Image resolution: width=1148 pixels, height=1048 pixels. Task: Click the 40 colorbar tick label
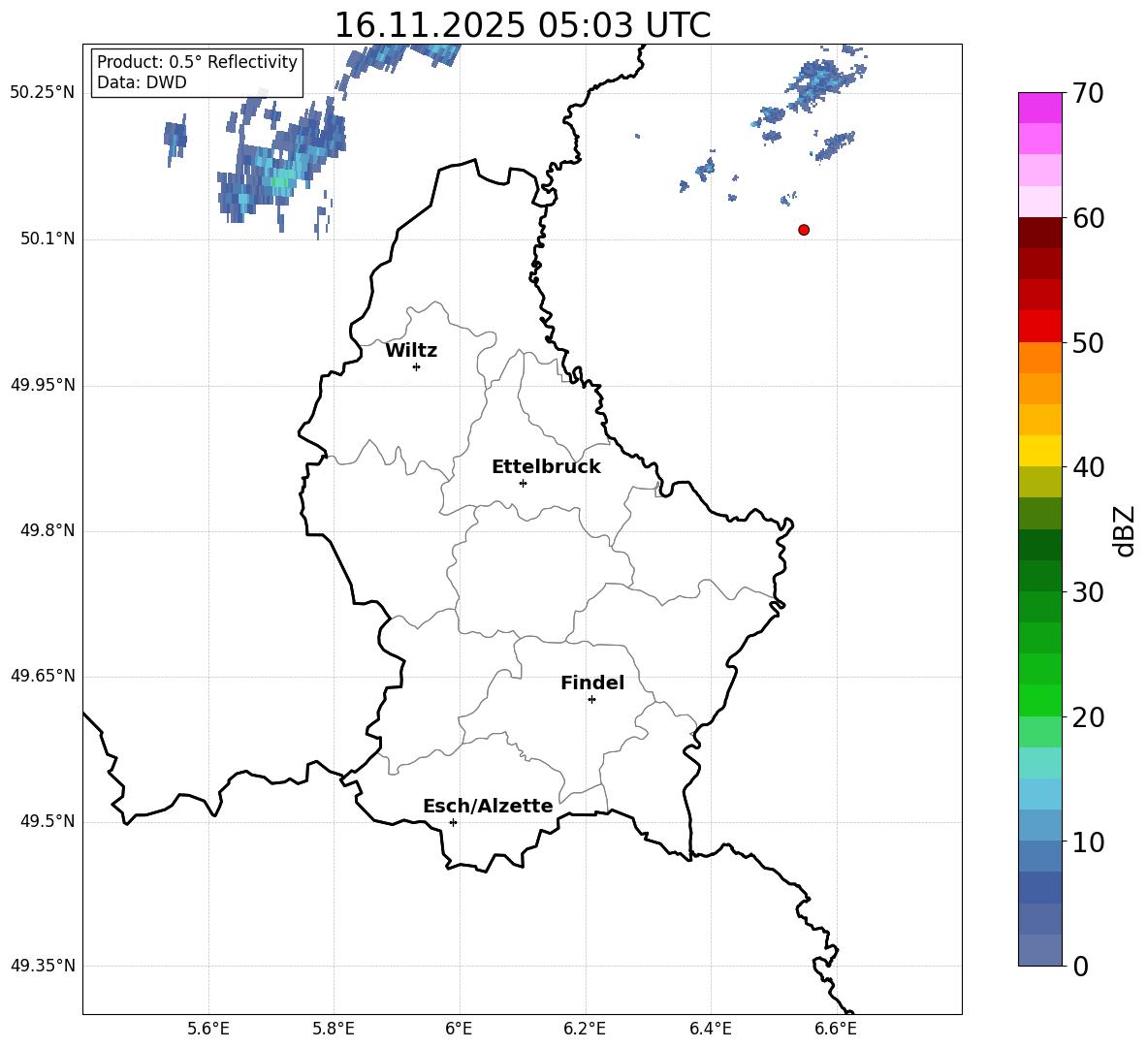click(1089, 467)
